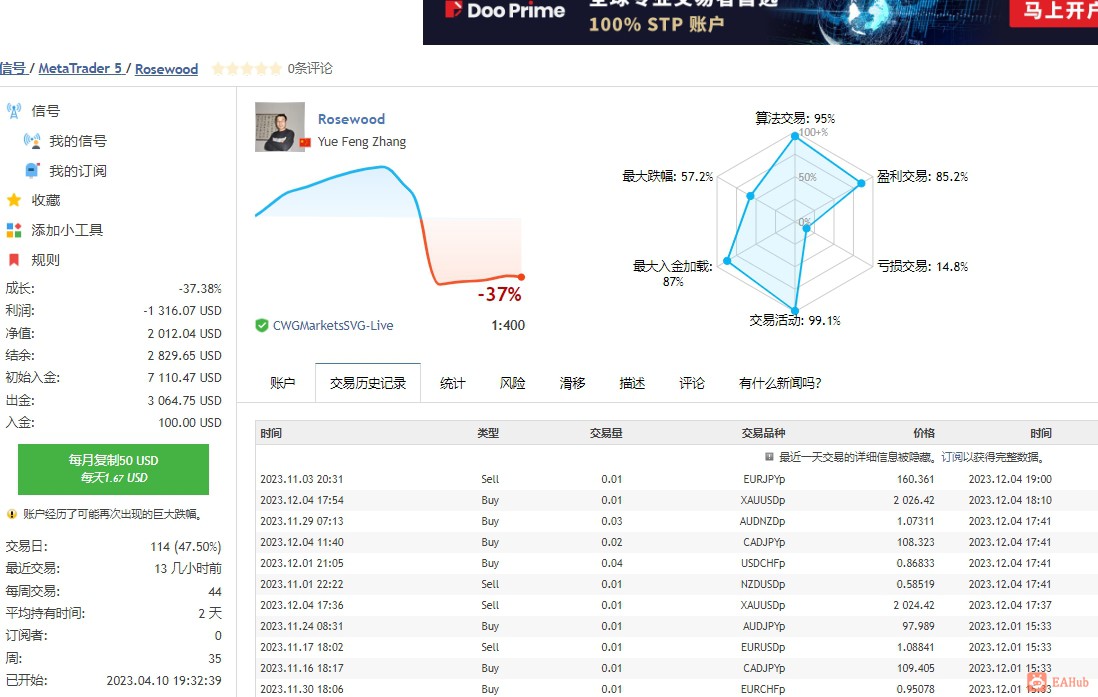Click the five-star rating stars

246,69
